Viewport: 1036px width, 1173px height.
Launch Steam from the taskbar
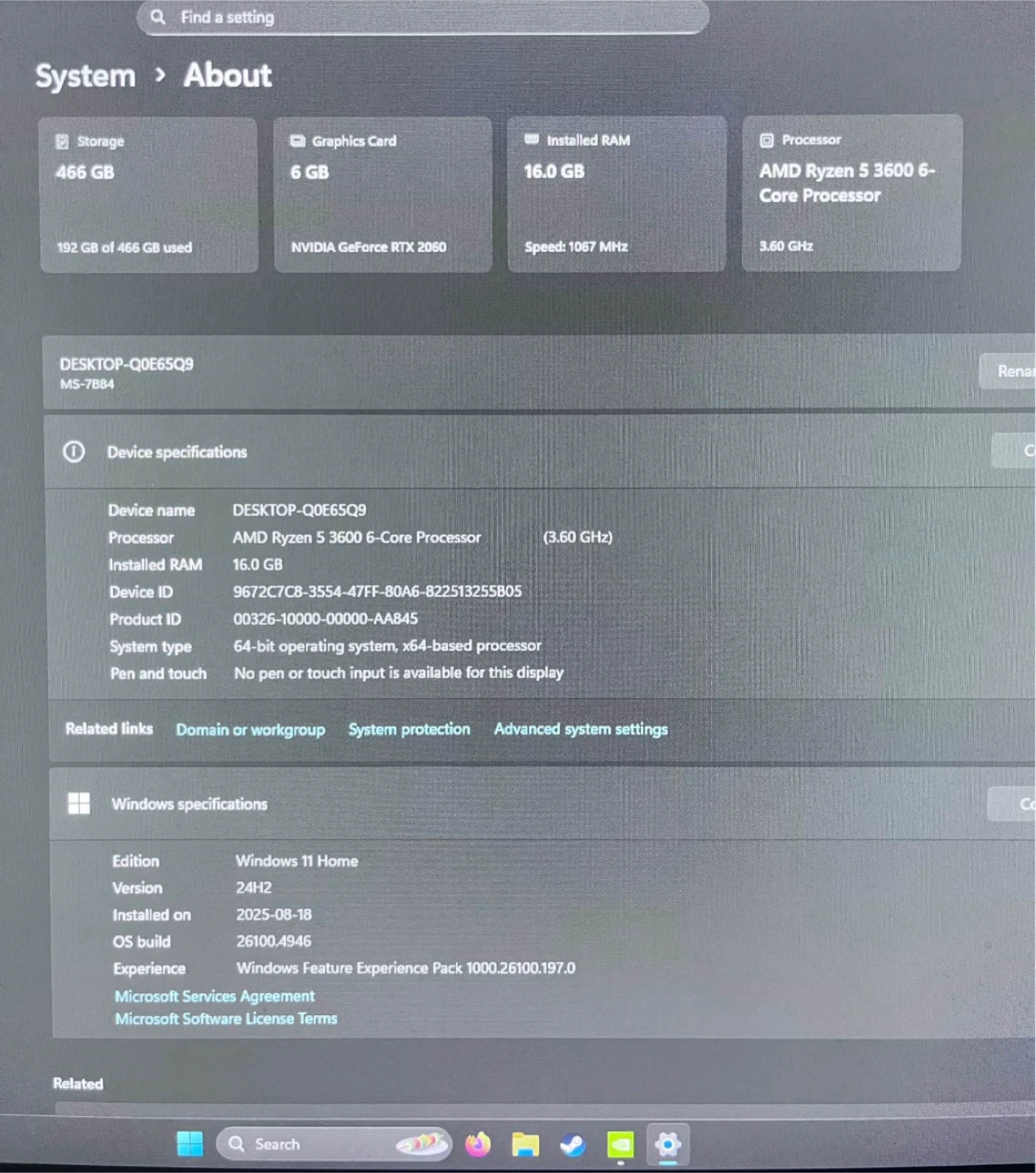click(x=573, y=1144)
